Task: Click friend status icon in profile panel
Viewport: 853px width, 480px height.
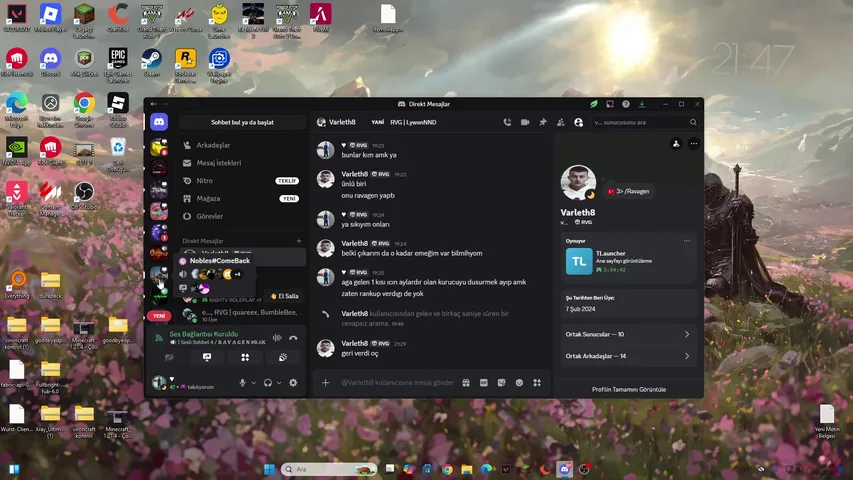Action: [x=676, y=144]
